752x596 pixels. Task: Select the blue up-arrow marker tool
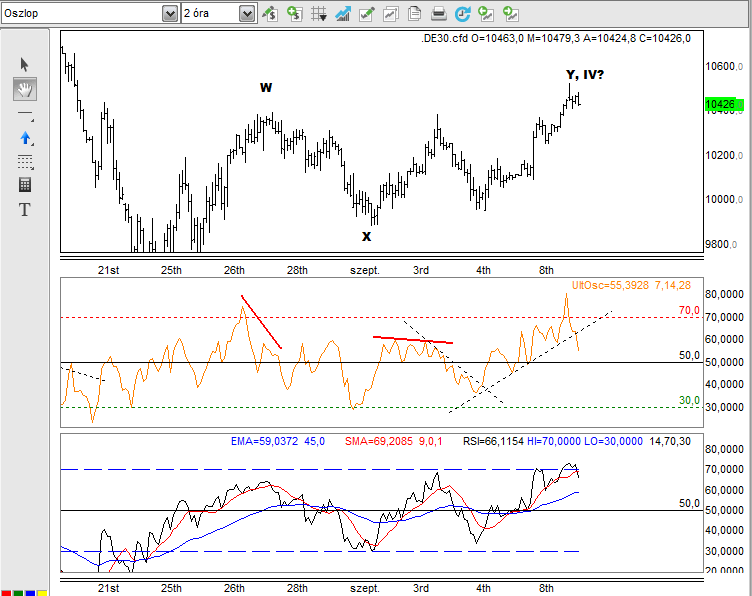pyautogui.click(x=25, y=138)
